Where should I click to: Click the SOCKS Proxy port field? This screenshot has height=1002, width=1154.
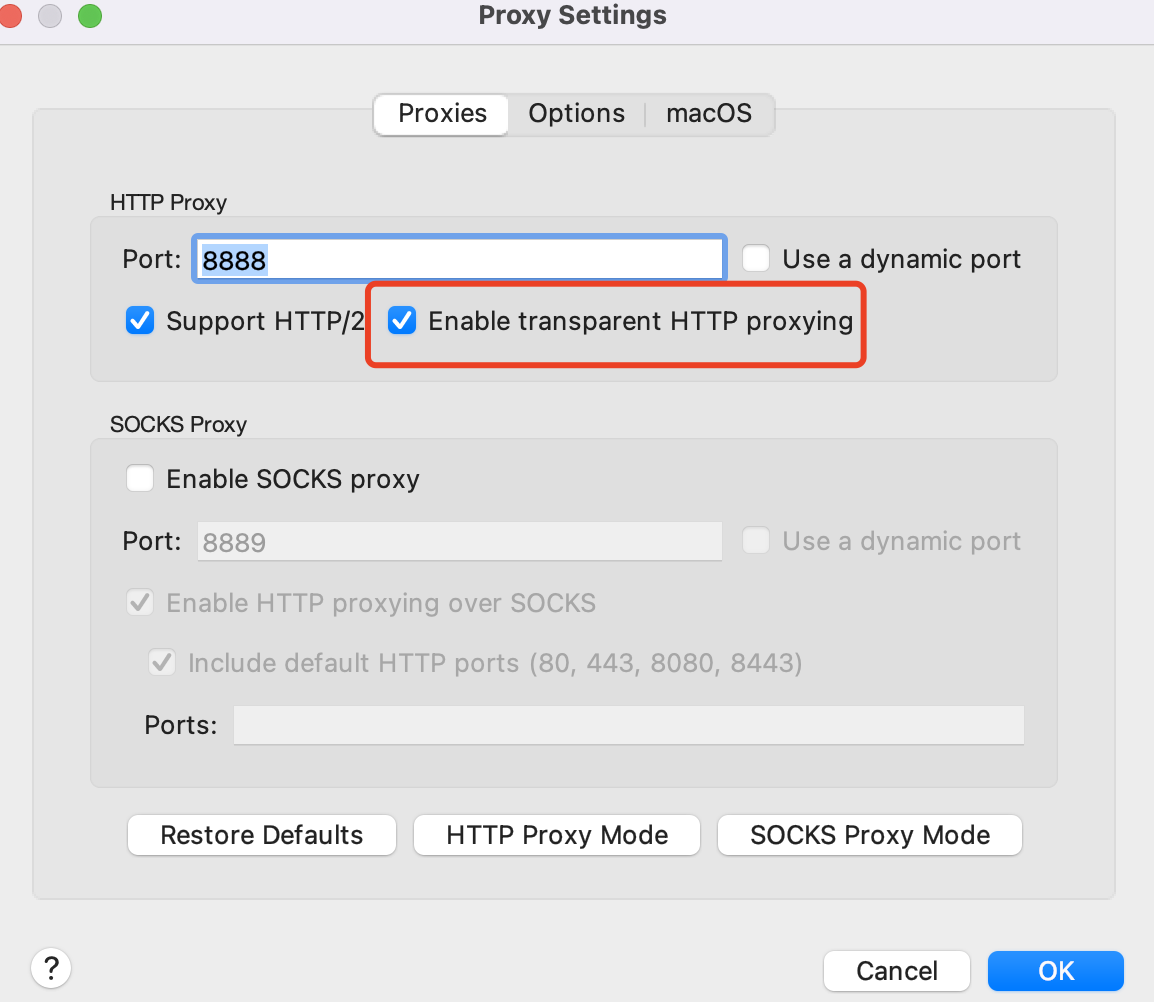(460, 542)
